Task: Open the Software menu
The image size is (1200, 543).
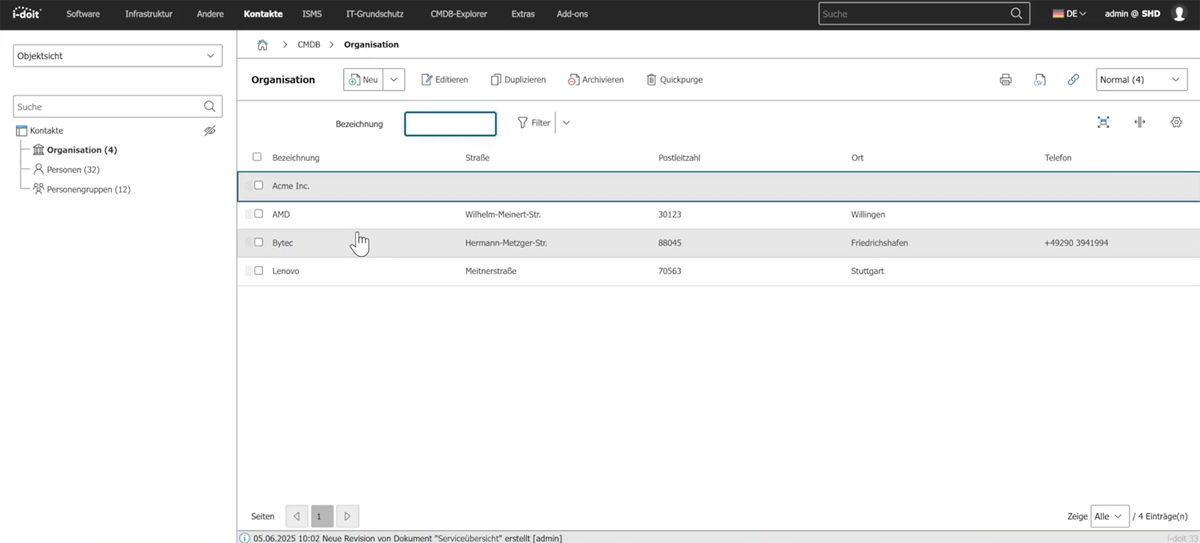Action: pos(83,14)
